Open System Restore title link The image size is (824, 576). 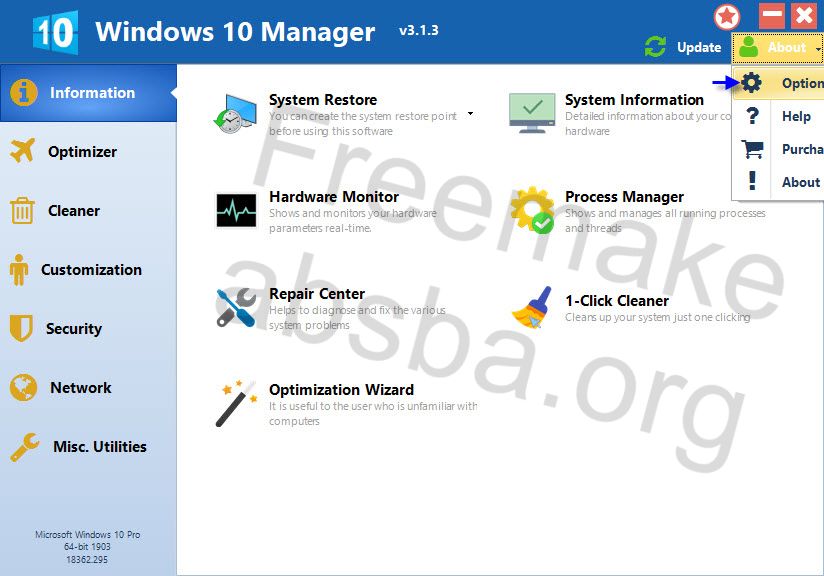point(323,100)
